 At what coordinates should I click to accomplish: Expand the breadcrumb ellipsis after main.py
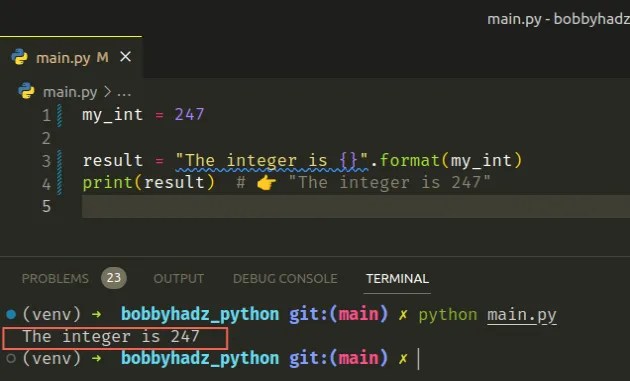click(x=124, y=93)
